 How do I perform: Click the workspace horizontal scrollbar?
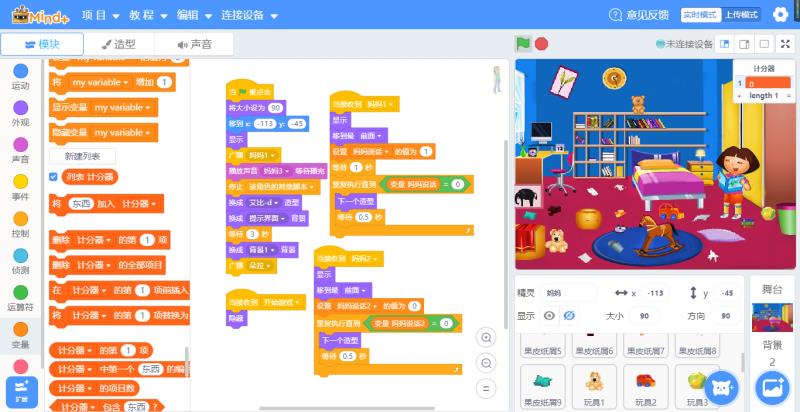[347, 408]
